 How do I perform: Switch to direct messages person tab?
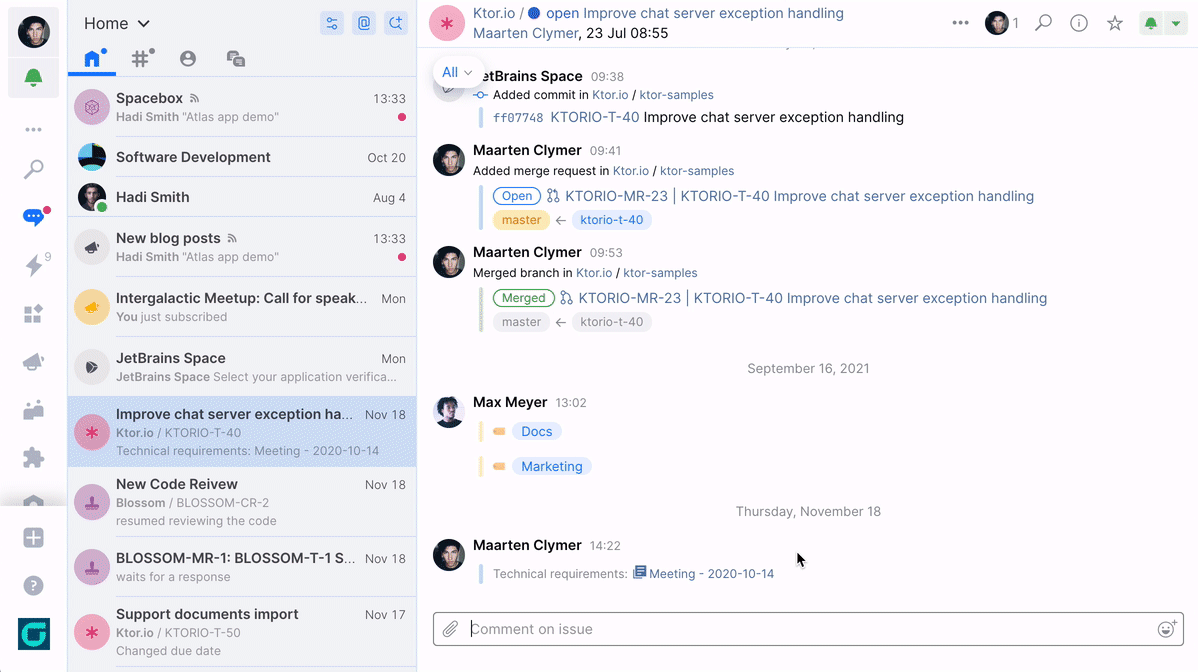[x=188, y=59]
